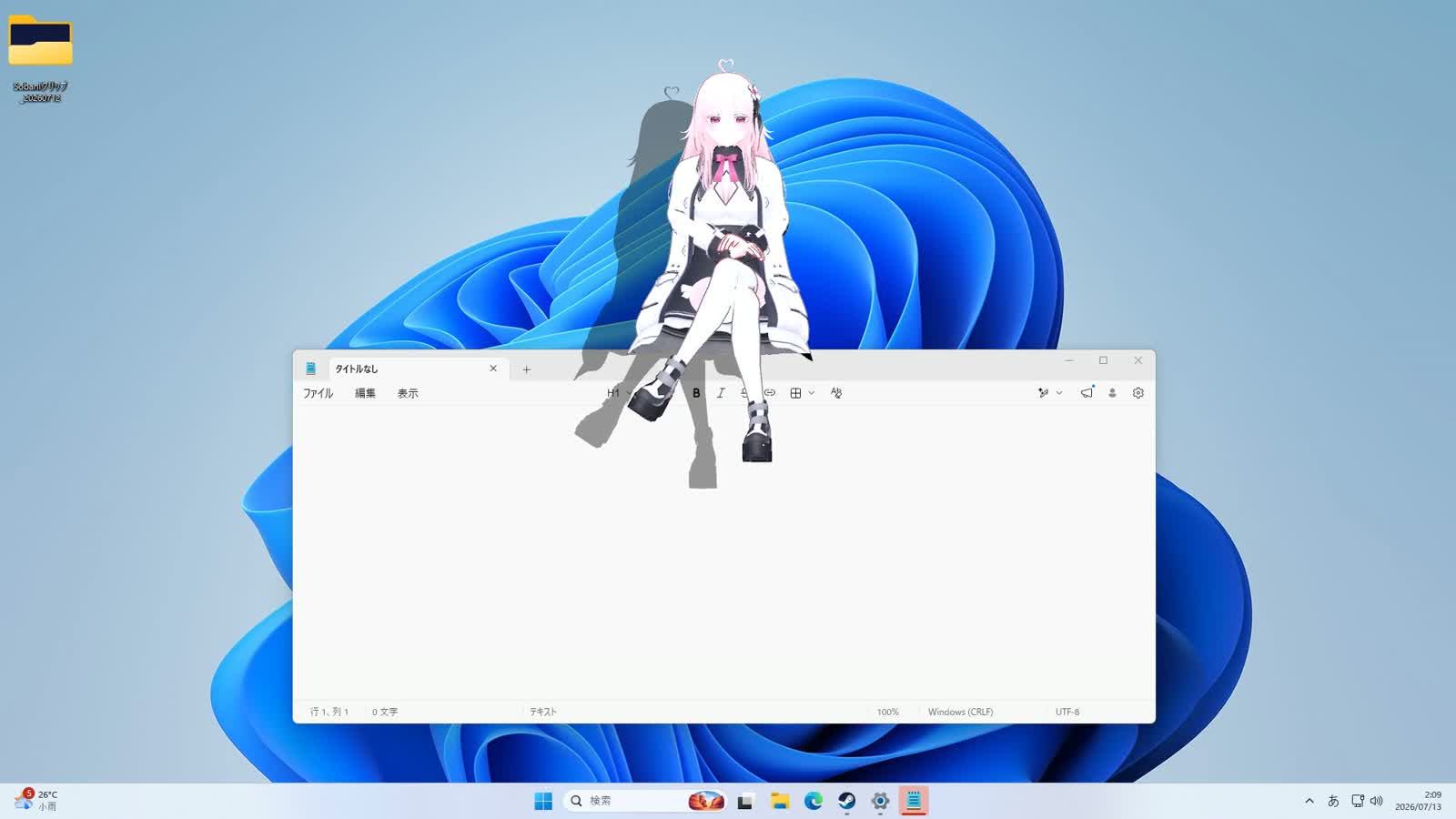The height and width of the screenshot is (819, 1456).
Task: Show hidden system tray icons chevron
Action: (1309, 801)
